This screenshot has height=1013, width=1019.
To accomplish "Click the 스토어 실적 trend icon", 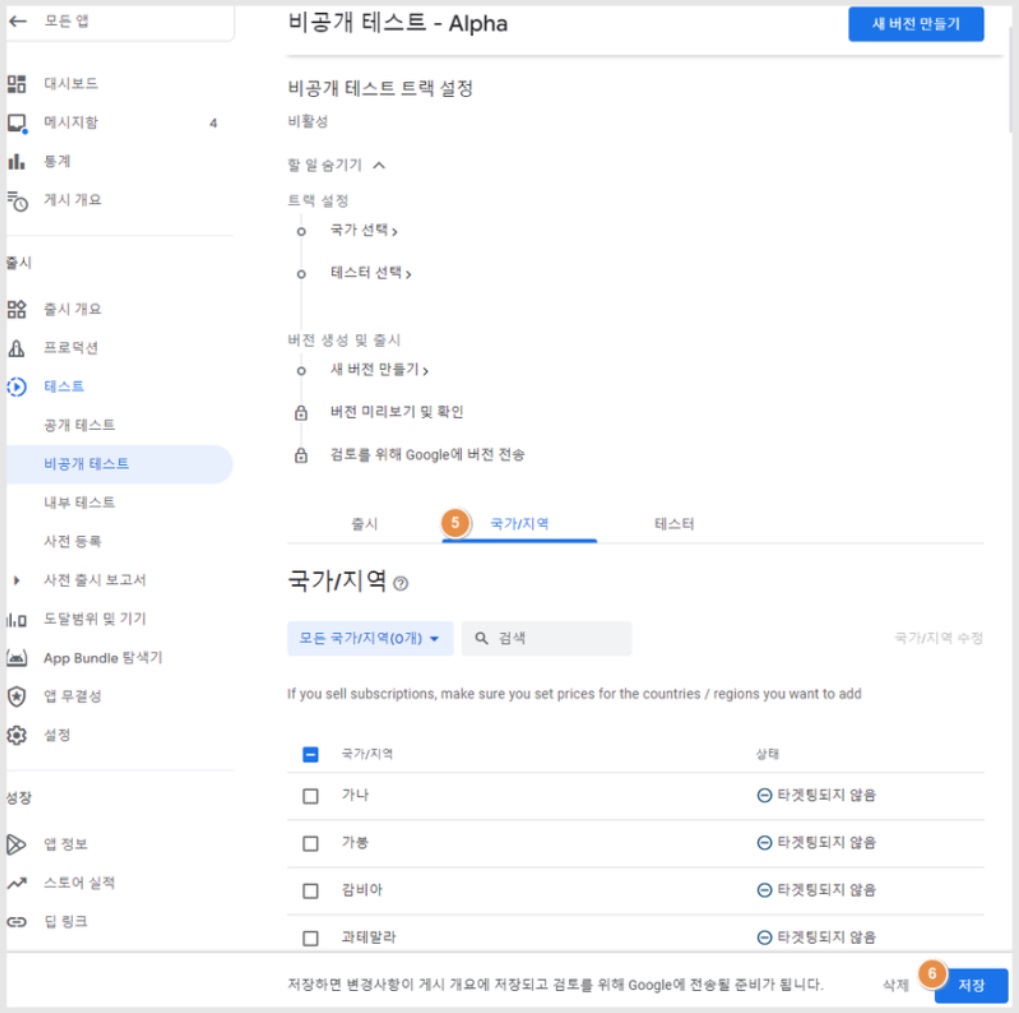I will click(x=17, y=883).
